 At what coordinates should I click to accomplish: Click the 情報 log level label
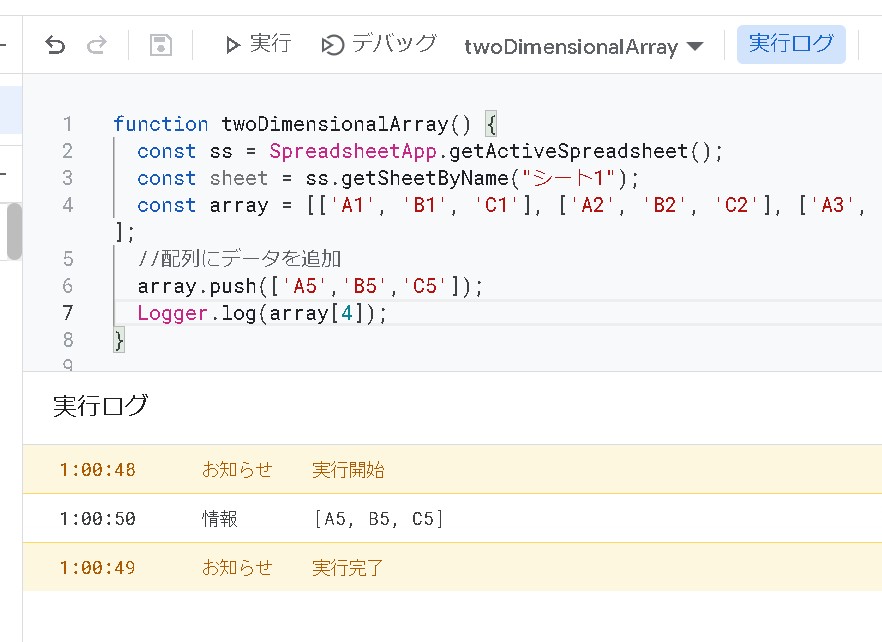(x=220, y=518)
